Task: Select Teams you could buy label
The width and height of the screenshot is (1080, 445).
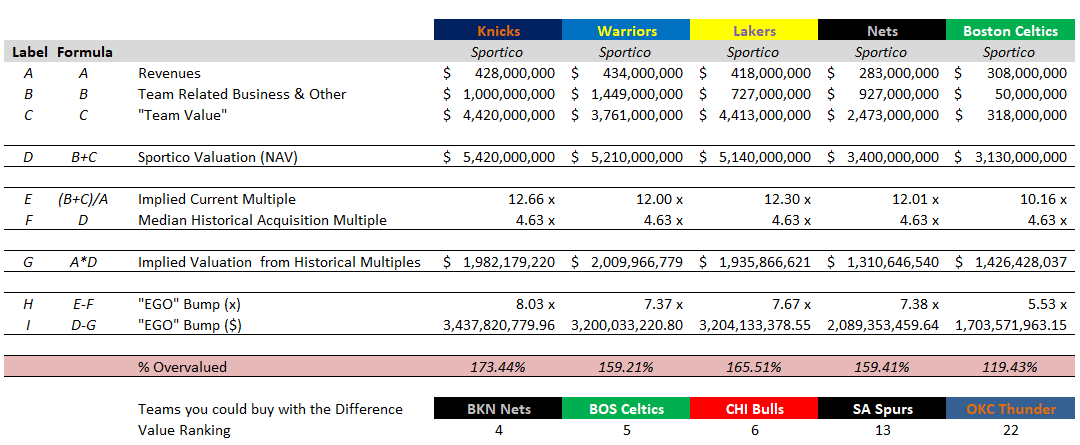Action: coord(270,409)
